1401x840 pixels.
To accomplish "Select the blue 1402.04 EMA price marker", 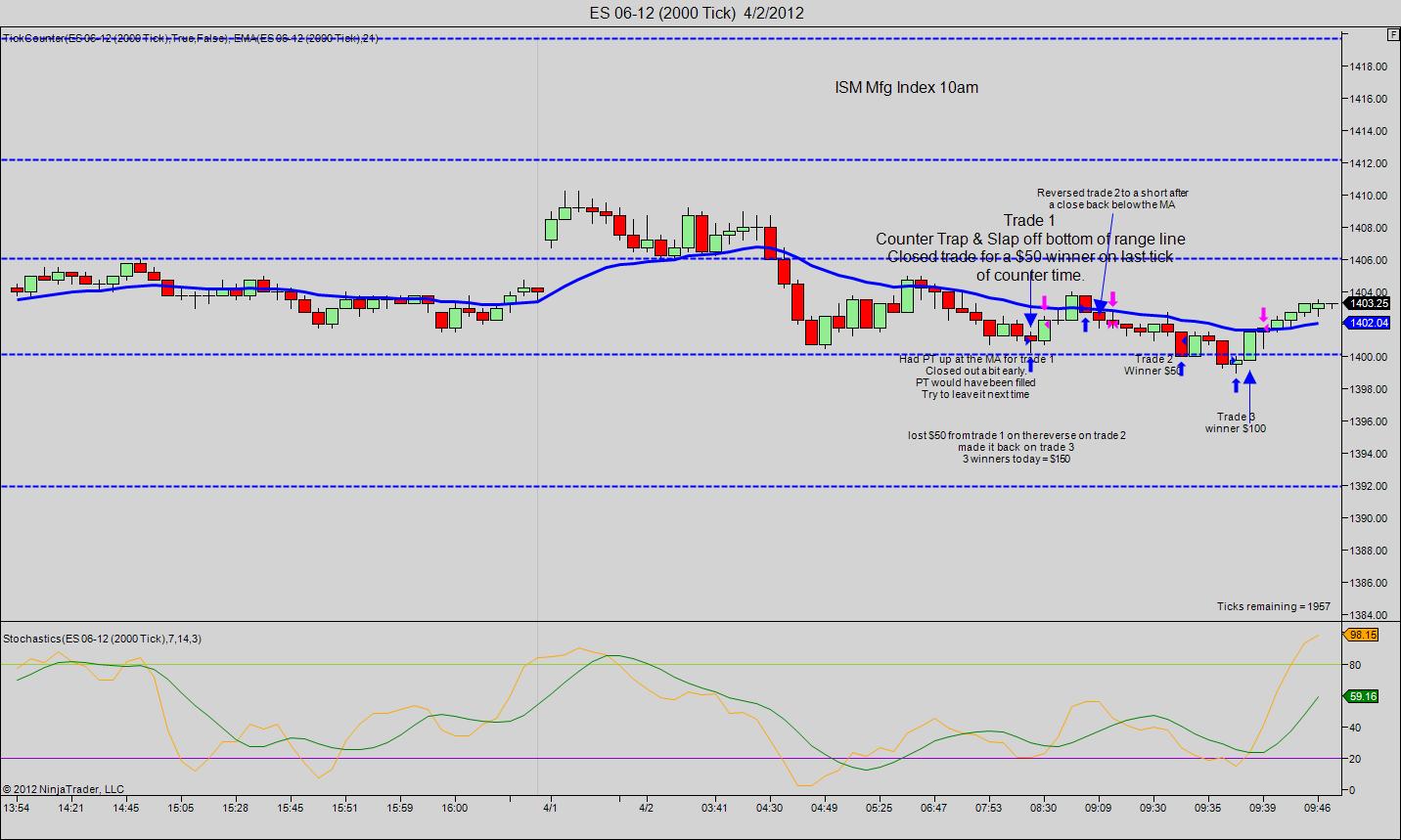I will coord(1368,323).
